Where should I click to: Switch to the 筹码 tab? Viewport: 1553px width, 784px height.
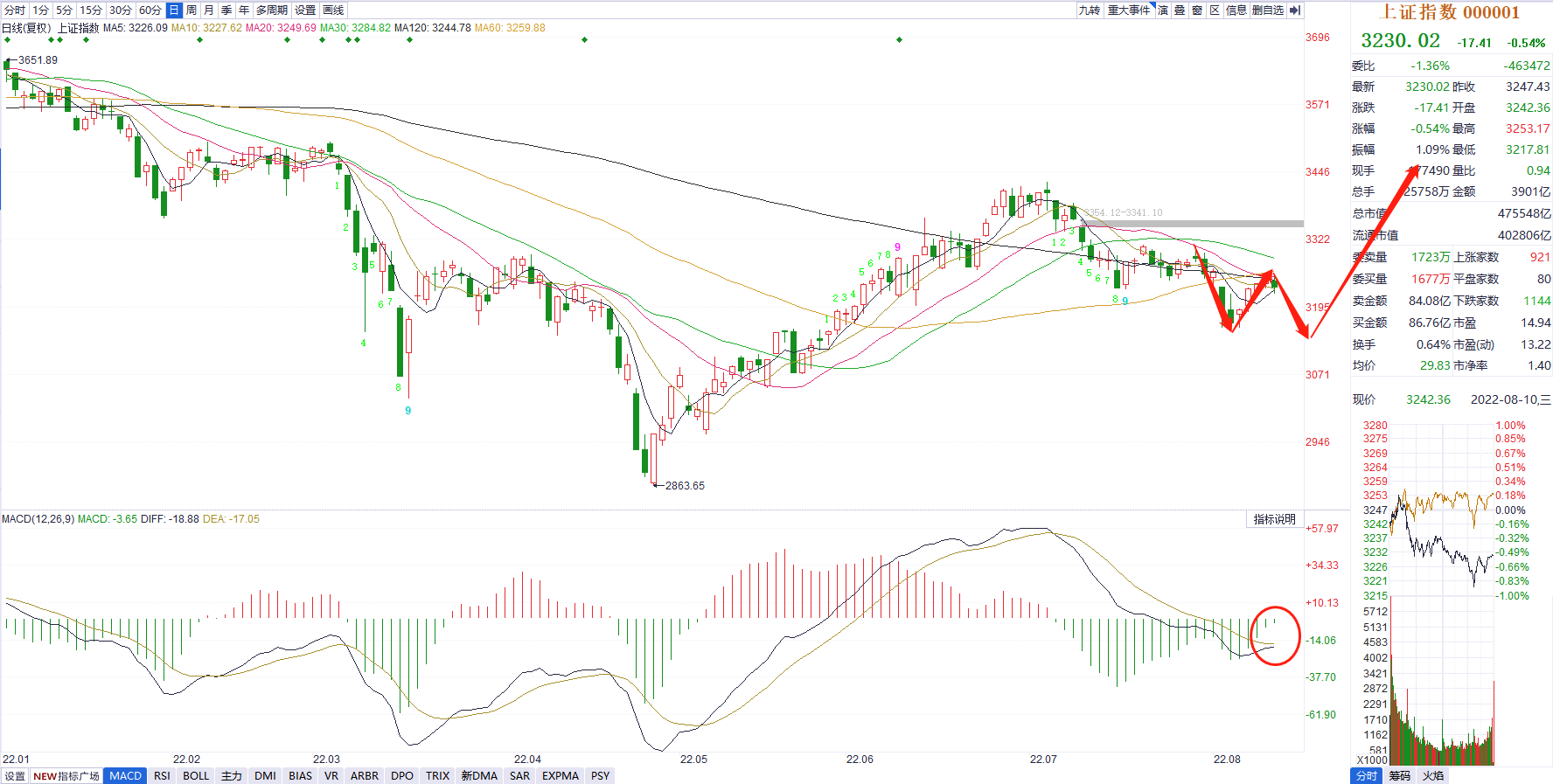point(1399,776)
